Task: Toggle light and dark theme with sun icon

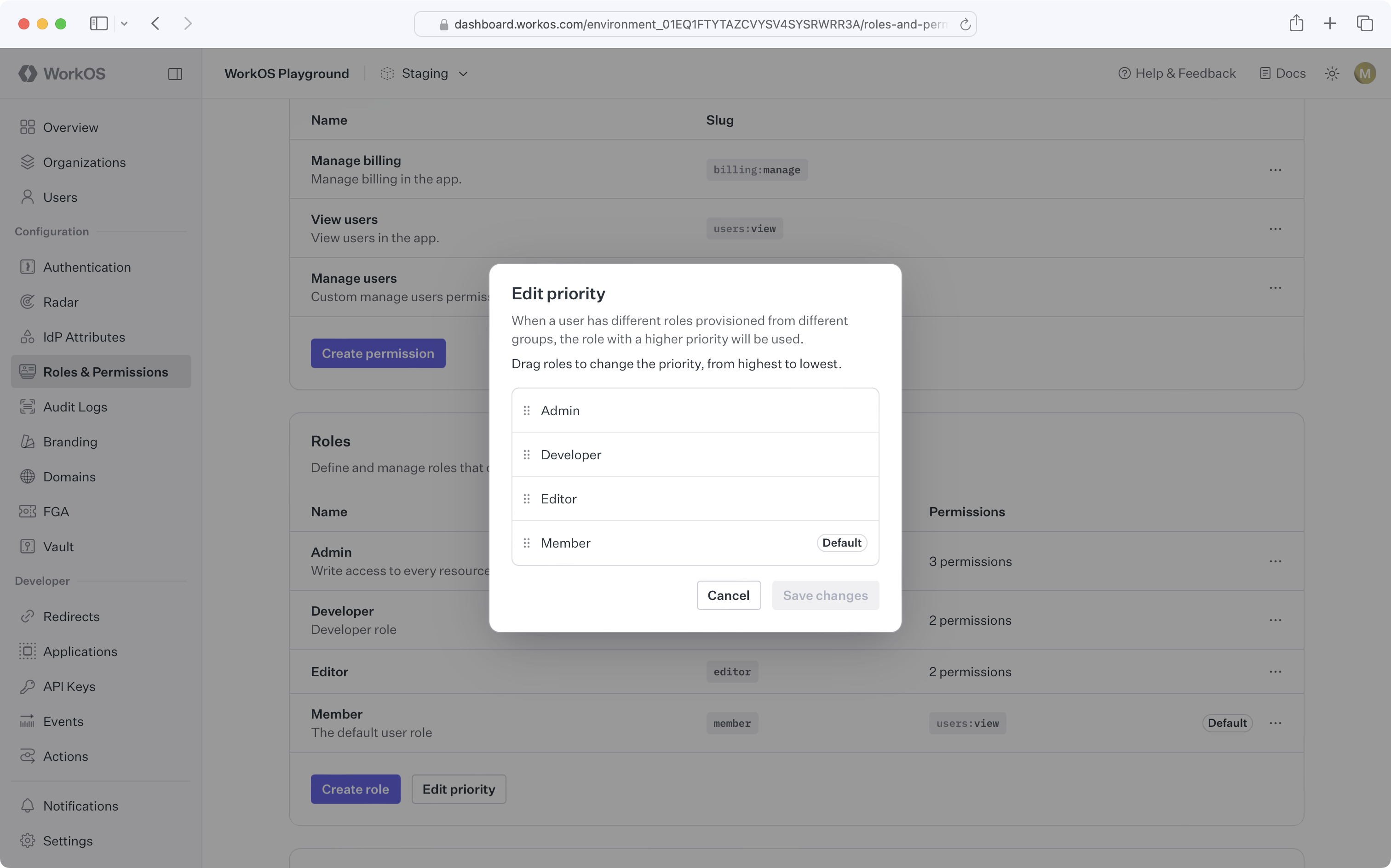Action: [x=1333, y=73]
